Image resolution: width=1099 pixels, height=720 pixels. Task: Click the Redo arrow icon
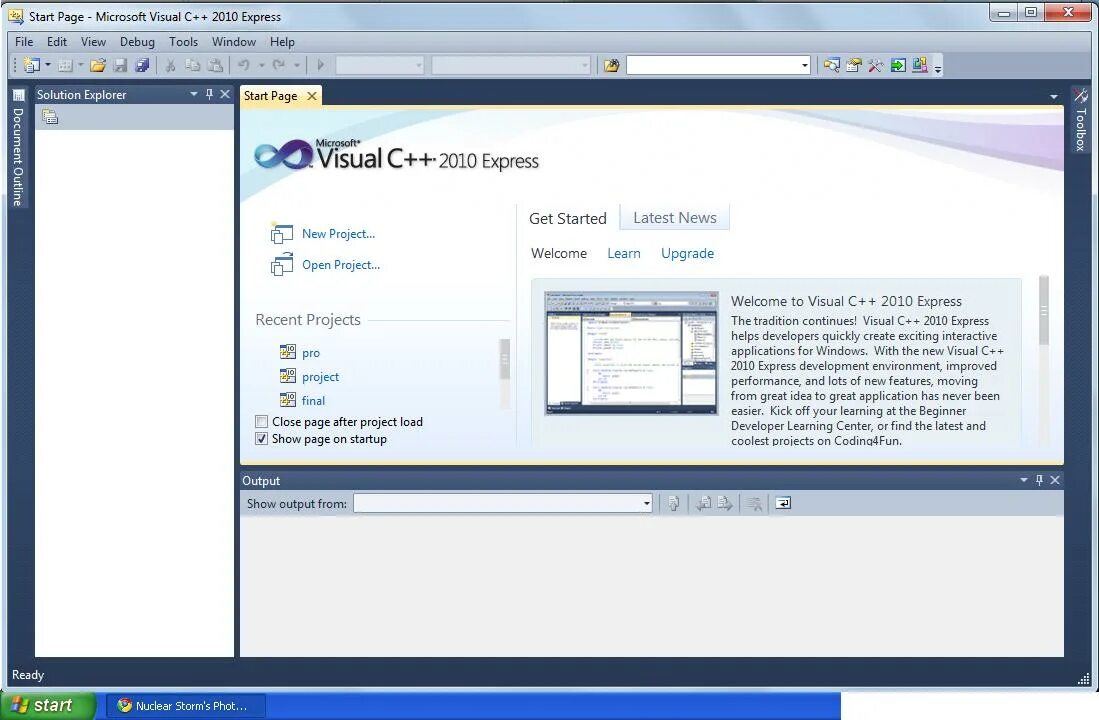click(278, 65)
